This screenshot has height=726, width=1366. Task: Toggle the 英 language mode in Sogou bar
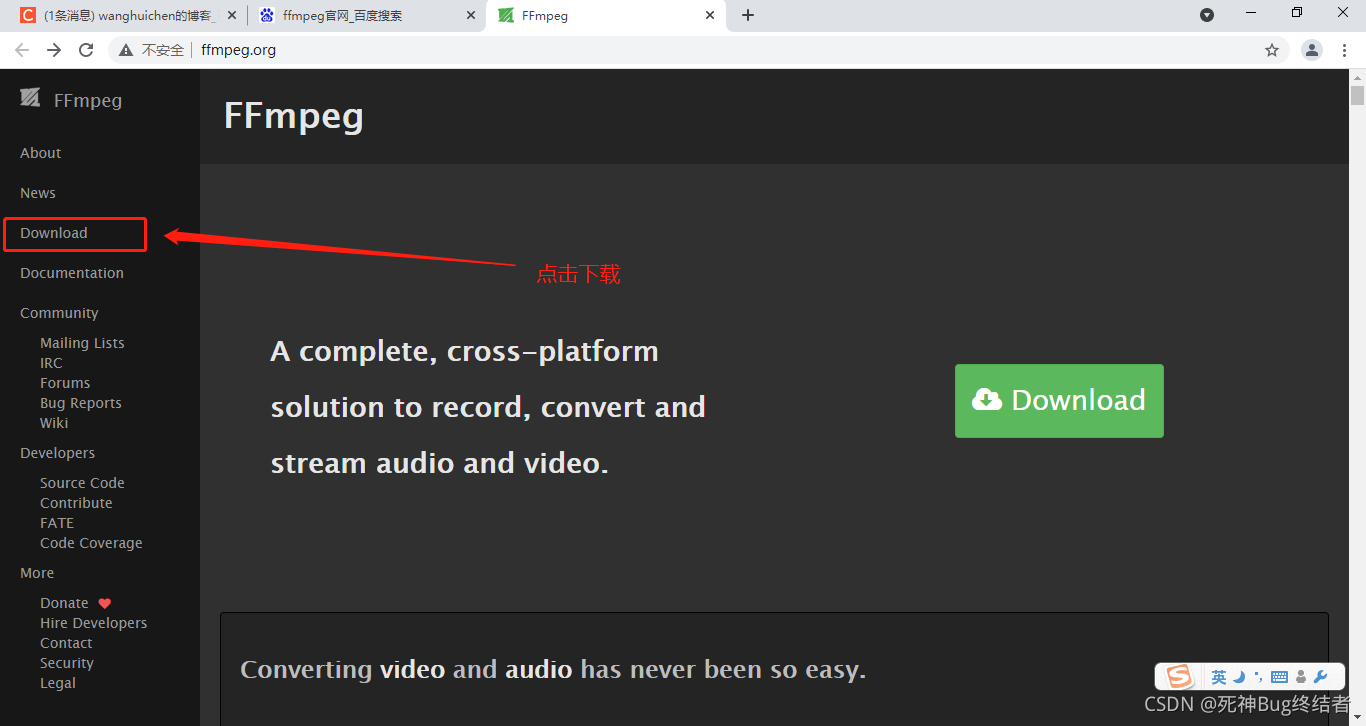point(1219,677)
